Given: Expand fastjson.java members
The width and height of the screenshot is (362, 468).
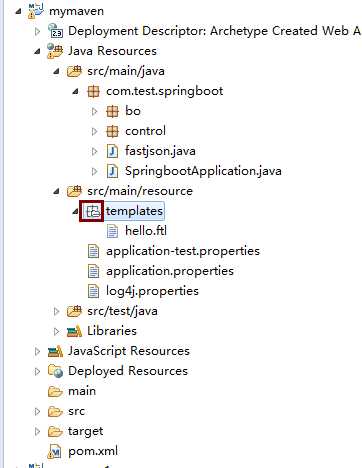Looking at the screenshot, I should (95, 151).
